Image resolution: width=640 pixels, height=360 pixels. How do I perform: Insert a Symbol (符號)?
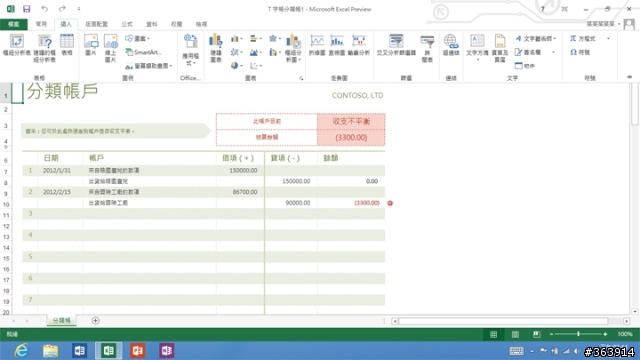(x=580, y=52)
